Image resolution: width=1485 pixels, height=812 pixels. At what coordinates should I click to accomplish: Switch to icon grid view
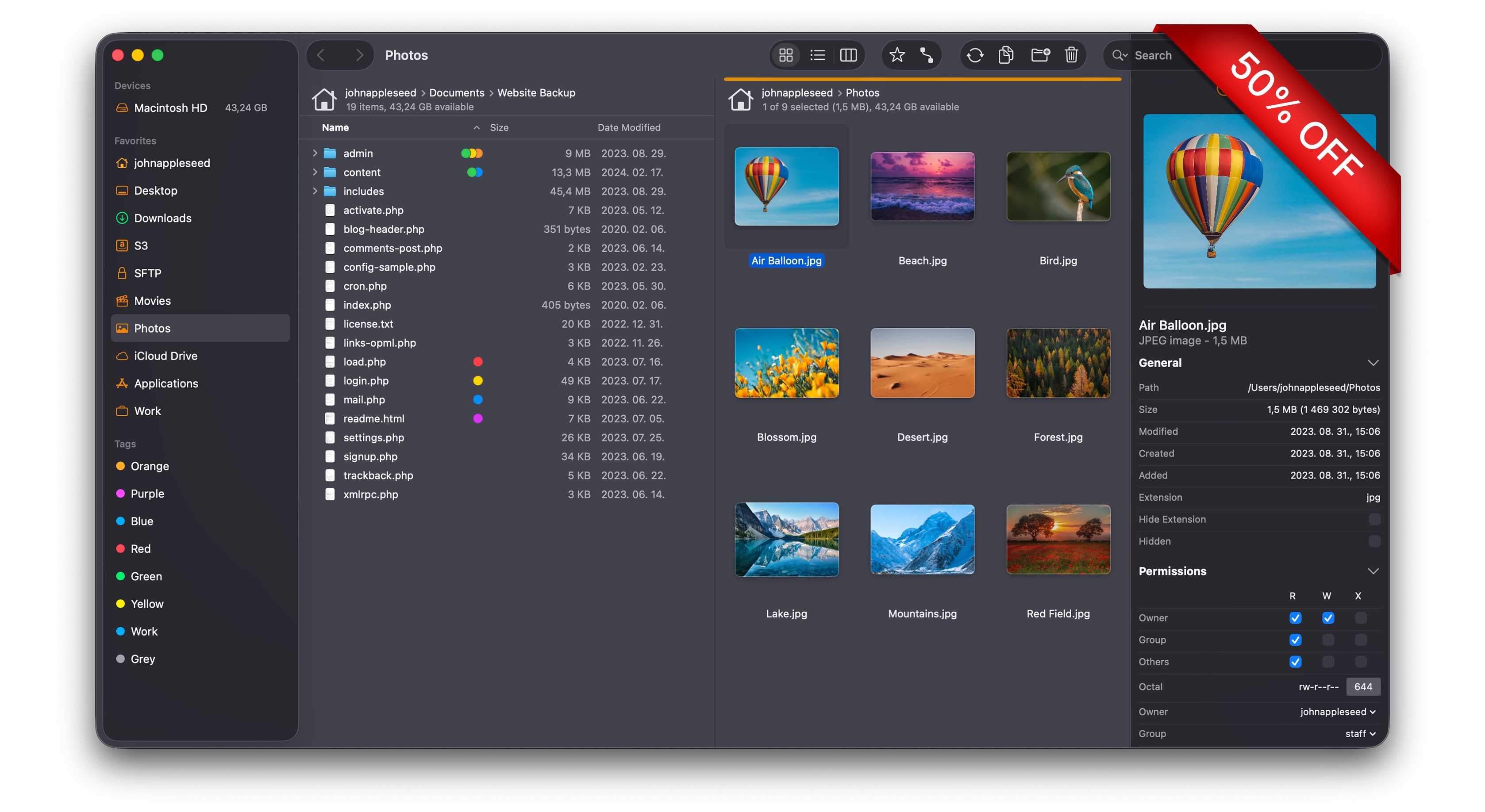coord(786,55)
